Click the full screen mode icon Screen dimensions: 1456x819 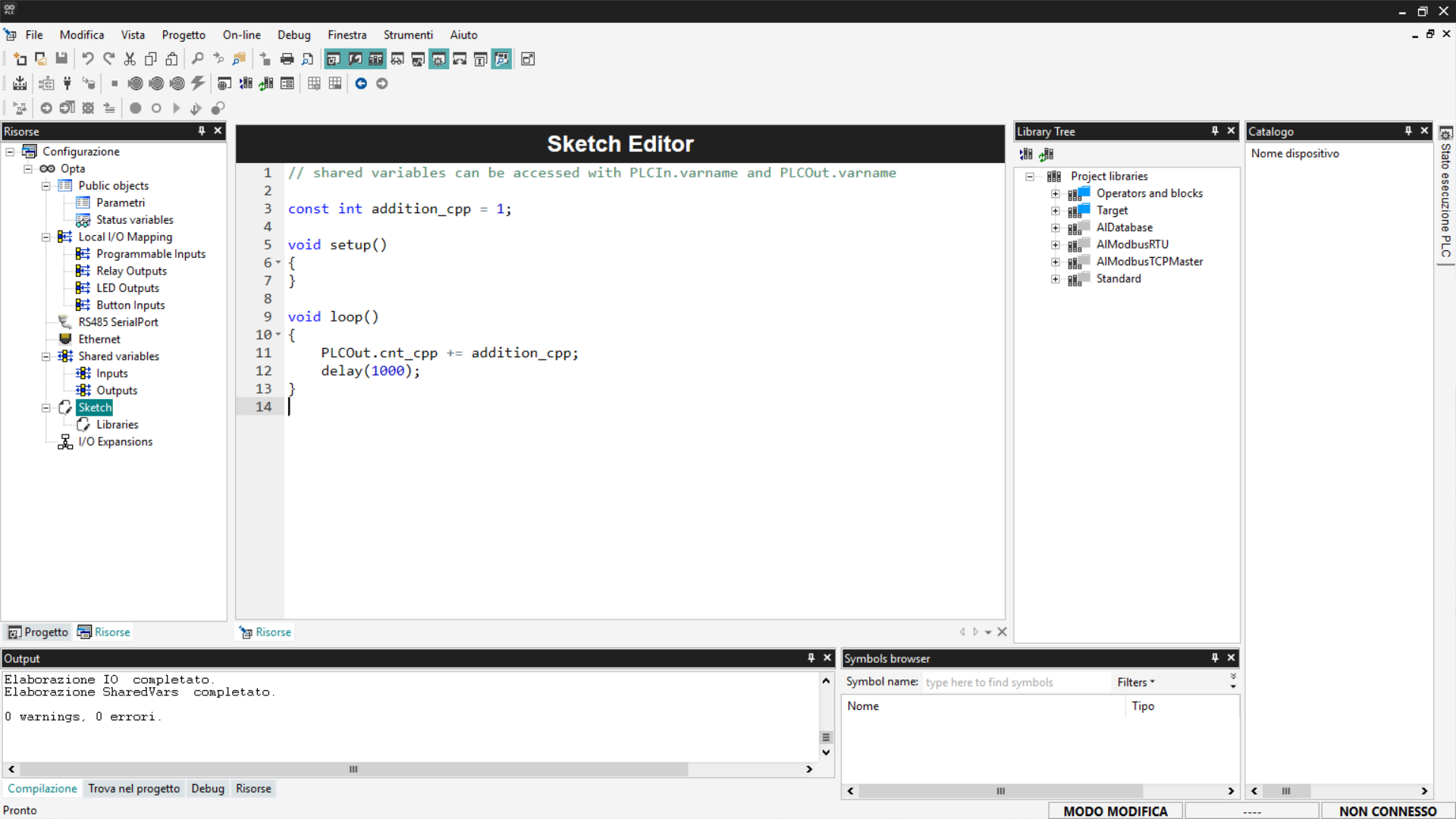coord(528,59)
